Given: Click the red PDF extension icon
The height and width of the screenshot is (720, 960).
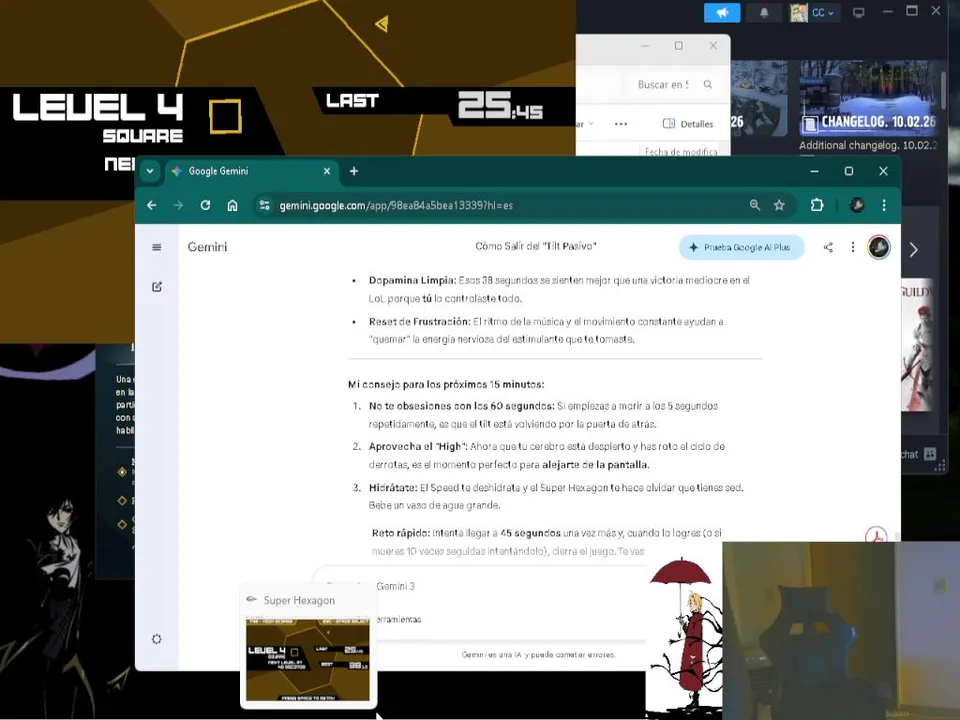Looking at the screenshot, I should pos(876,536).
